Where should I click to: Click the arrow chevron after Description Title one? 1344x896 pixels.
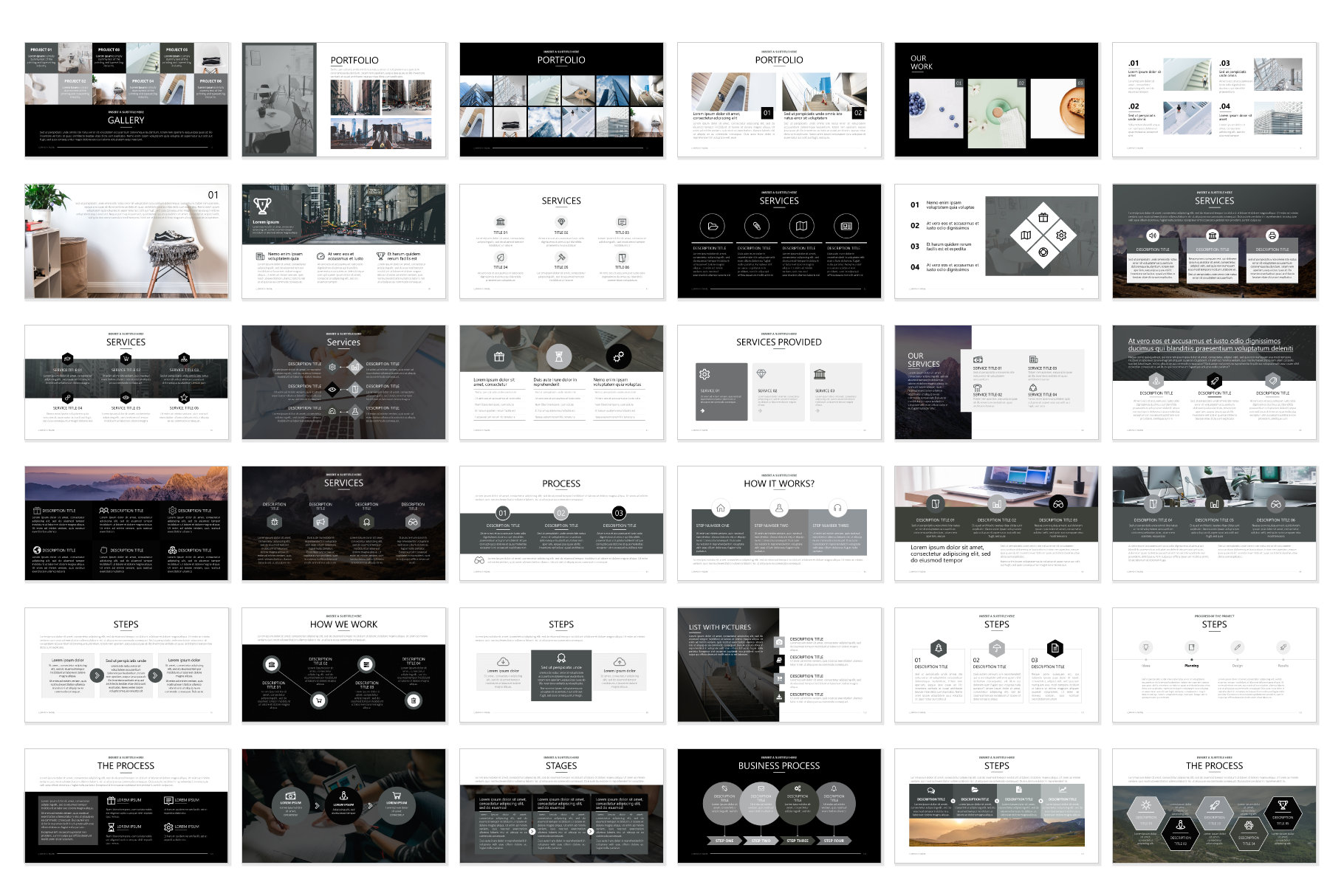pos(953,801)
